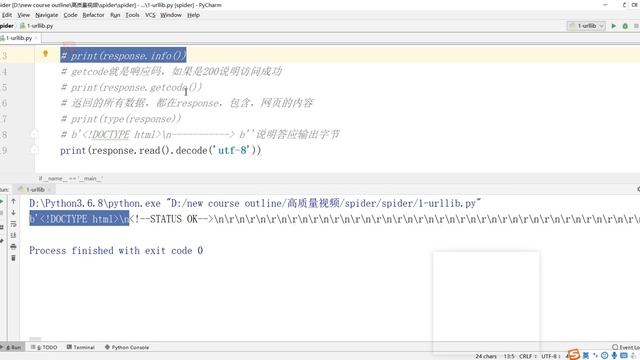The image size is (640, 360).
Task: Open the VCS menu
Action: 150,15
